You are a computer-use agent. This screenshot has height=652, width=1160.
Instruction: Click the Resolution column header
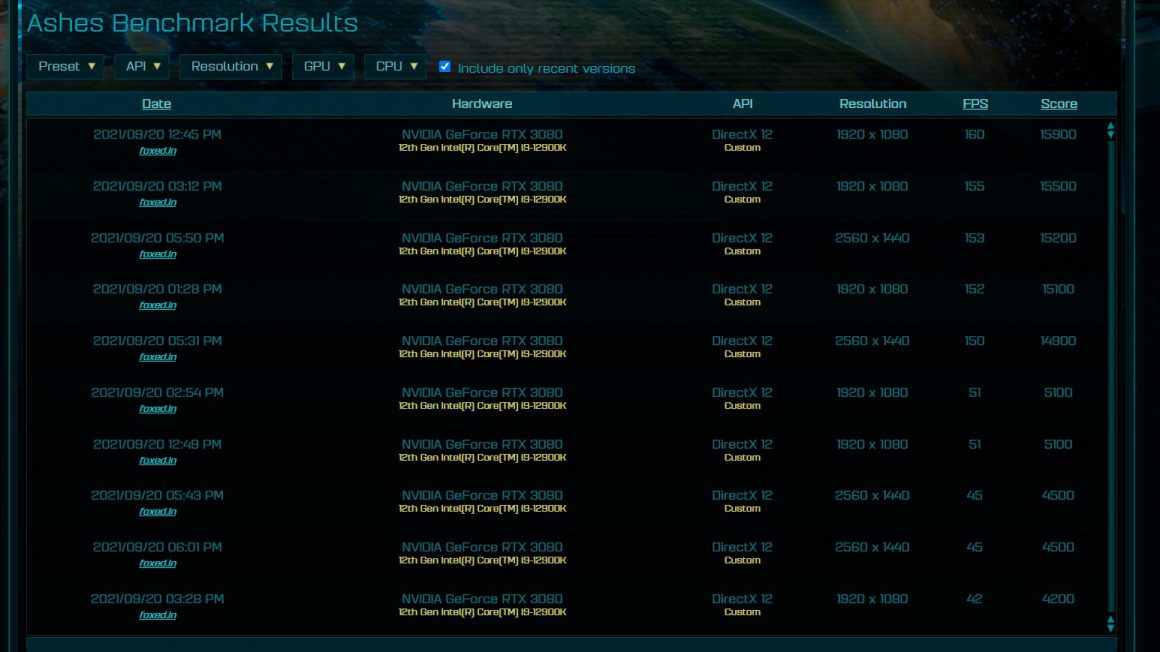(872, 103)
